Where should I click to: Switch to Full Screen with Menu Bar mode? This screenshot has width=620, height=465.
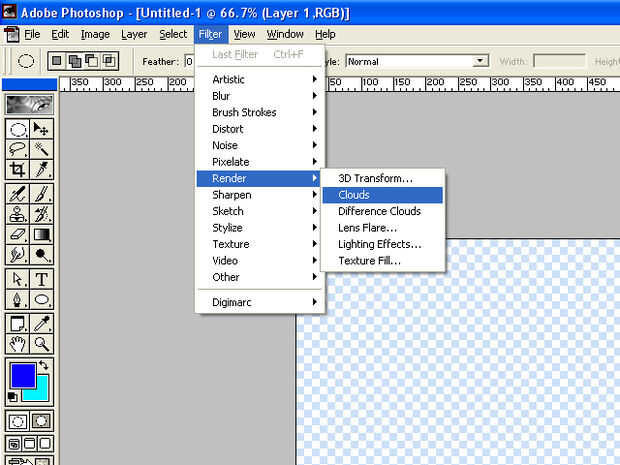(29, 444)
